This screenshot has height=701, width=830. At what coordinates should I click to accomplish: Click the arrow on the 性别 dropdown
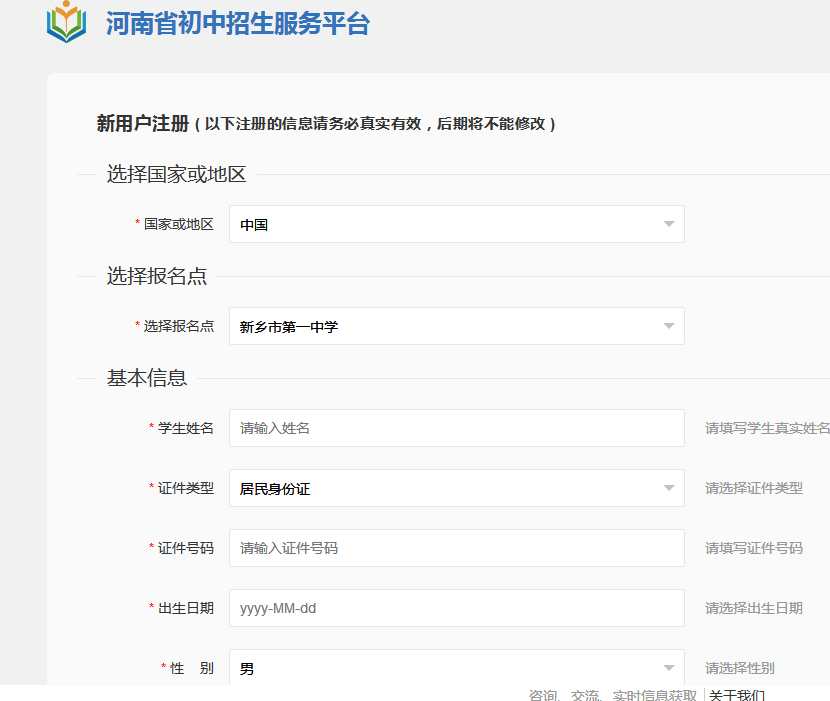[669, 667]
